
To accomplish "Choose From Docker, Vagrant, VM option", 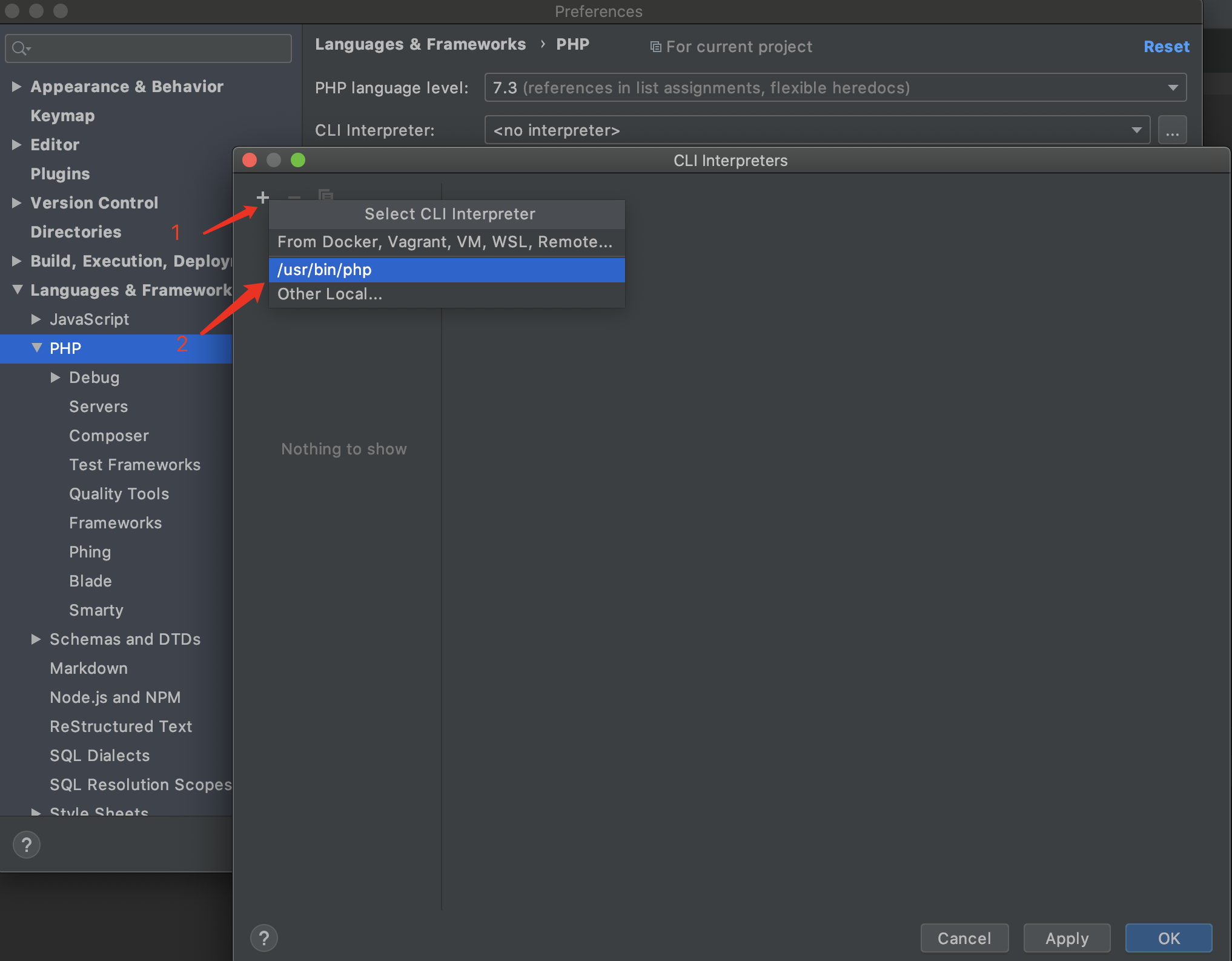I will click(x=445, y=242).
